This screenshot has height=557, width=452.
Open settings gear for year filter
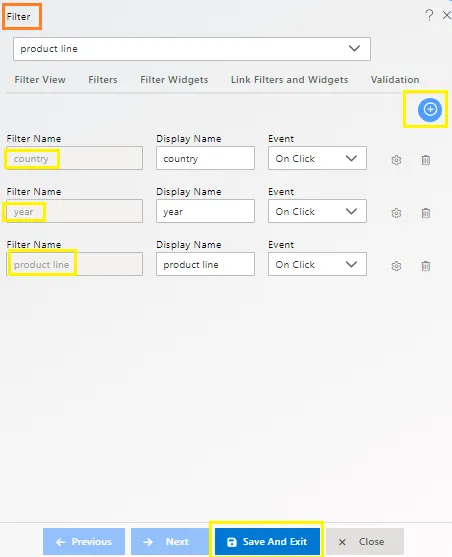coord(396,213)
